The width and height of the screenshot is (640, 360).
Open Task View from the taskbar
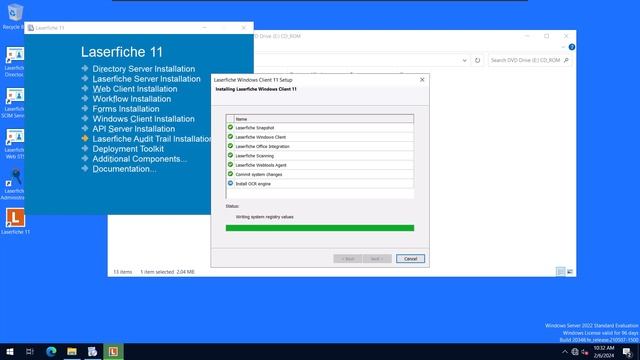[x=30, y=351]
